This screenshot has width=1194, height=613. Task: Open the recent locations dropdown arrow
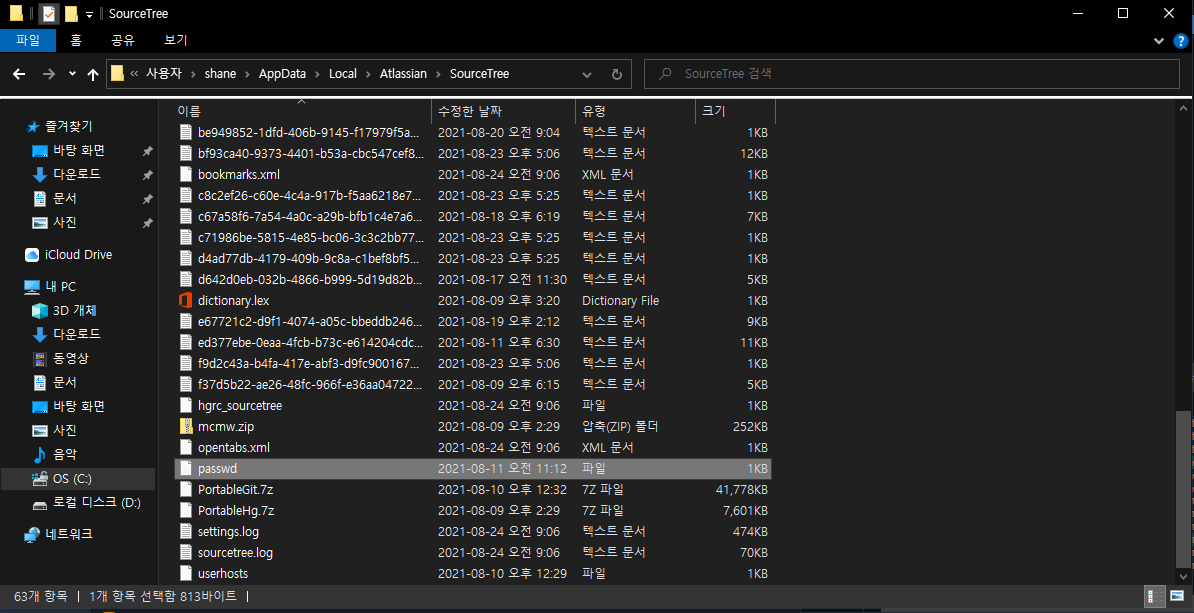click(72, 74)
